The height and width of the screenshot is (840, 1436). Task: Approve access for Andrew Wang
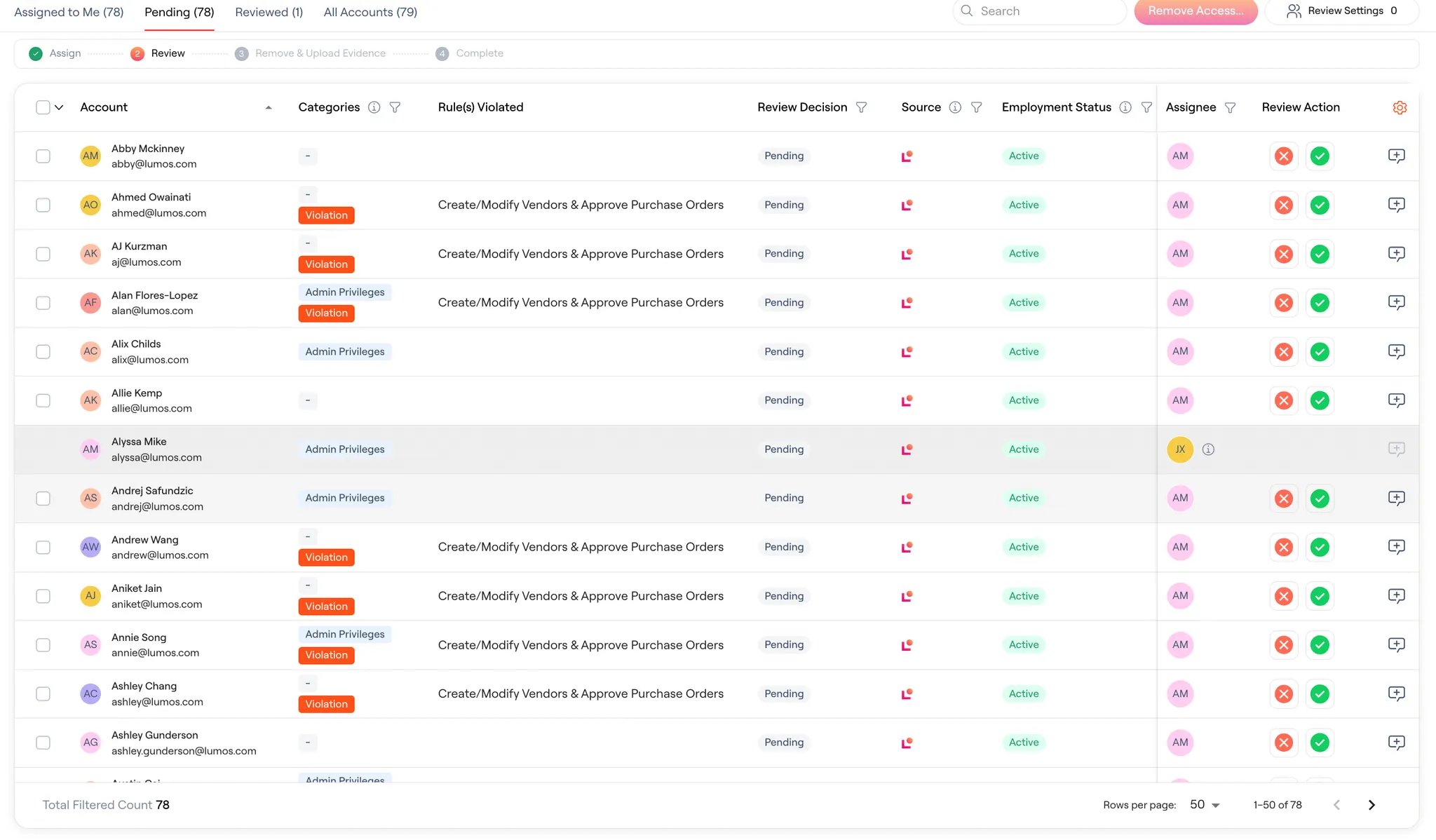pos(1320,547)
